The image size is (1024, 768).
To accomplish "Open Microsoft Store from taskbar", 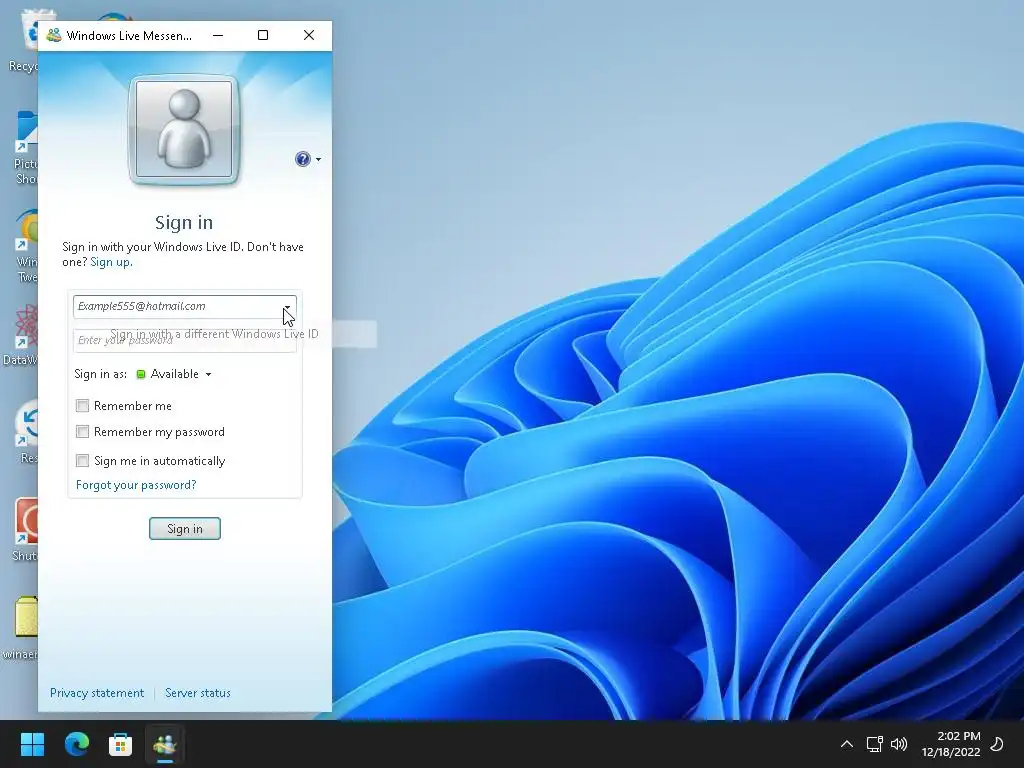I will click(120, 744).
